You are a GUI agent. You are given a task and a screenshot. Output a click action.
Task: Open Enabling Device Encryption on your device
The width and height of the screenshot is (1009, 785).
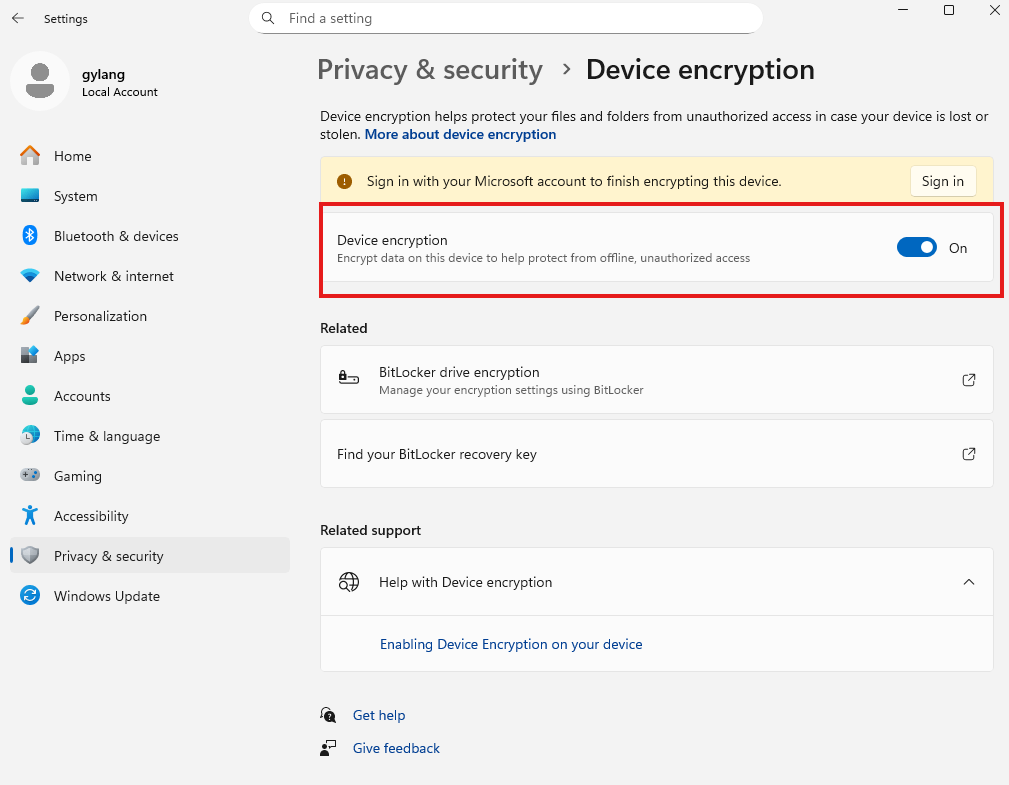point(511,644)
